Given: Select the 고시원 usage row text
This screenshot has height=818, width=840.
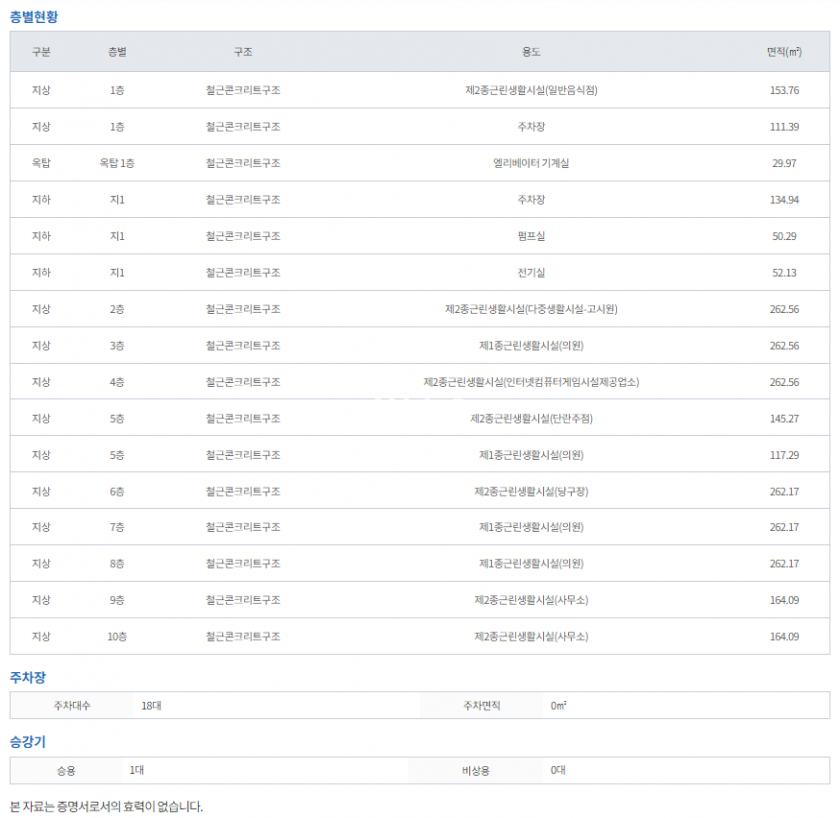Looking at the screenshot, I should coord(531,309).
